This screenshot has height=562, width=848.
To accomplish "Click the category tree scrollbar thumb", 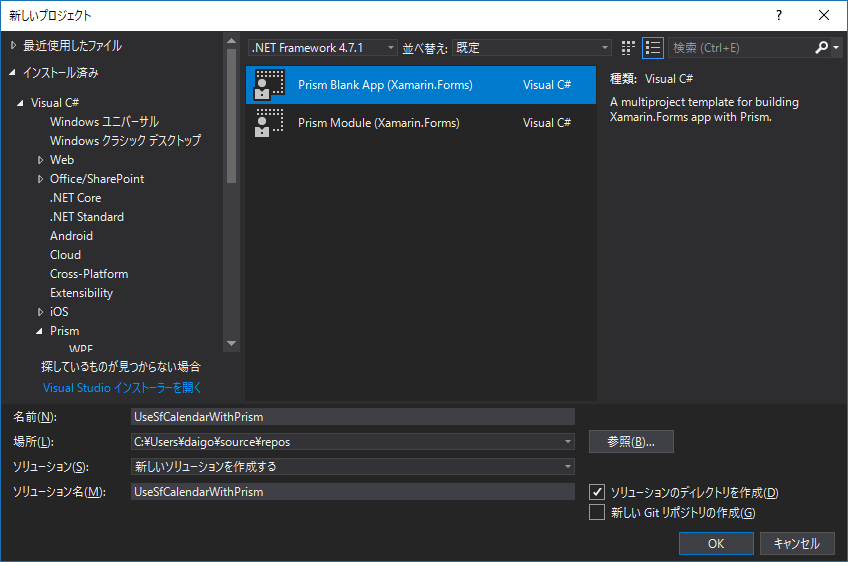I will [231, 116].
